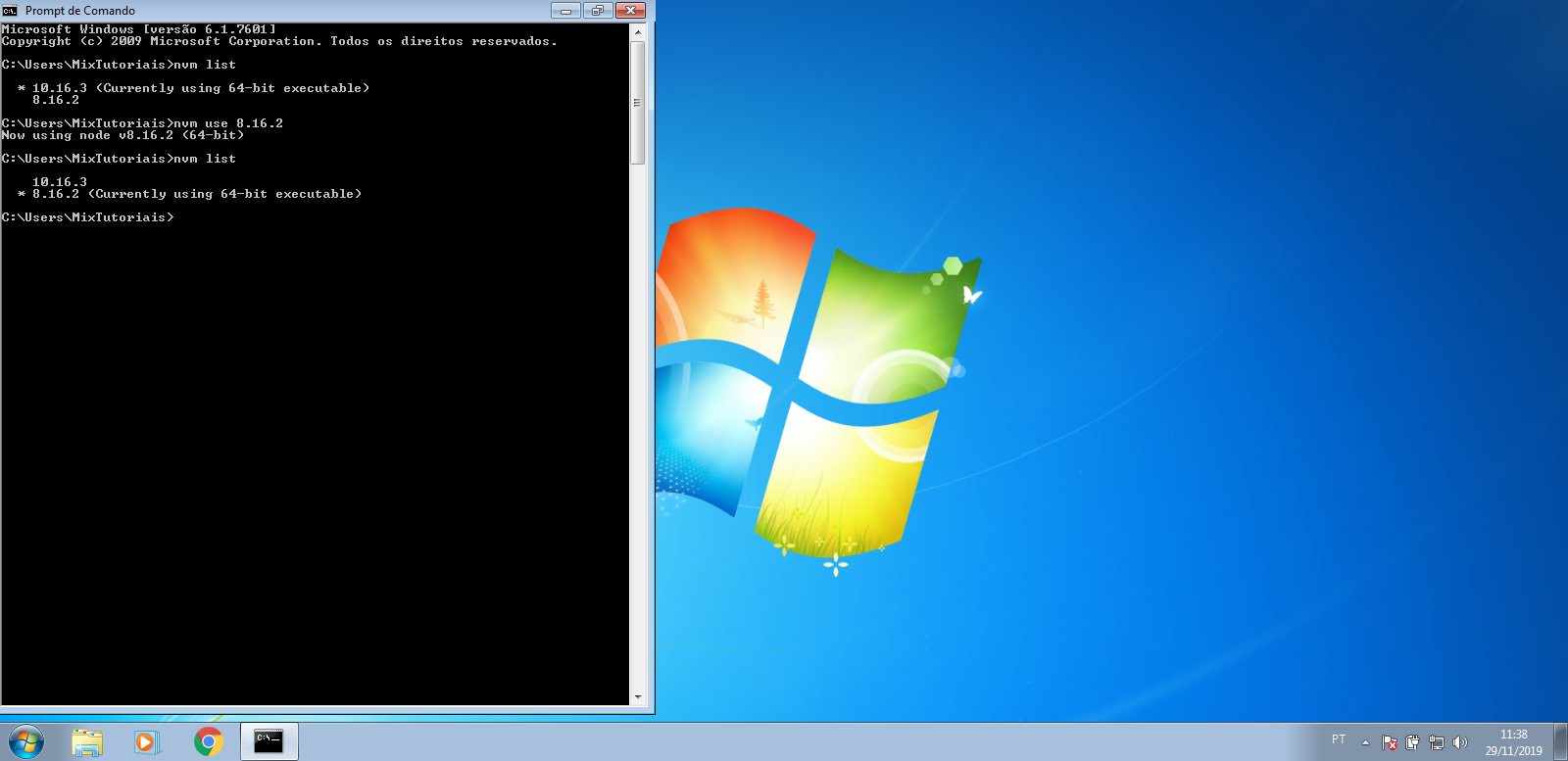Show hidden tray icons arrow
The height and width of the screenshot is (761, 1568).
[x=1365, y=742]
